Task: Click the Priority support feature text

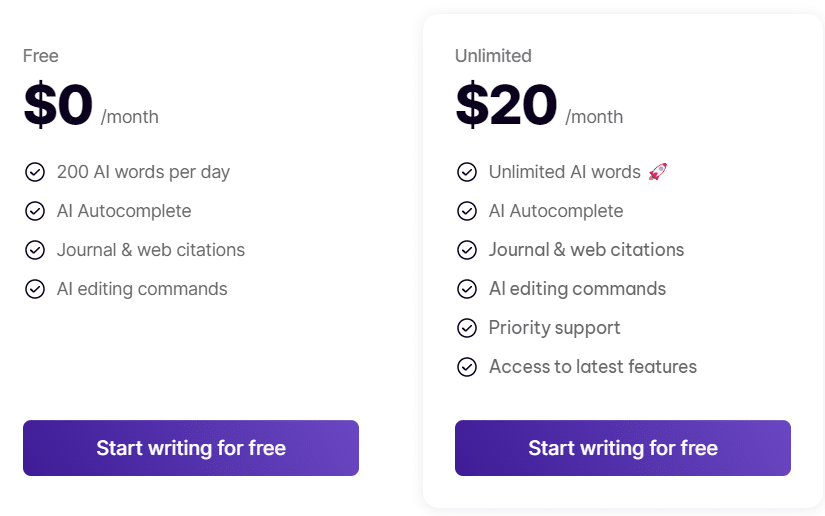Action: pyautogui.click(x=555, y=328)
